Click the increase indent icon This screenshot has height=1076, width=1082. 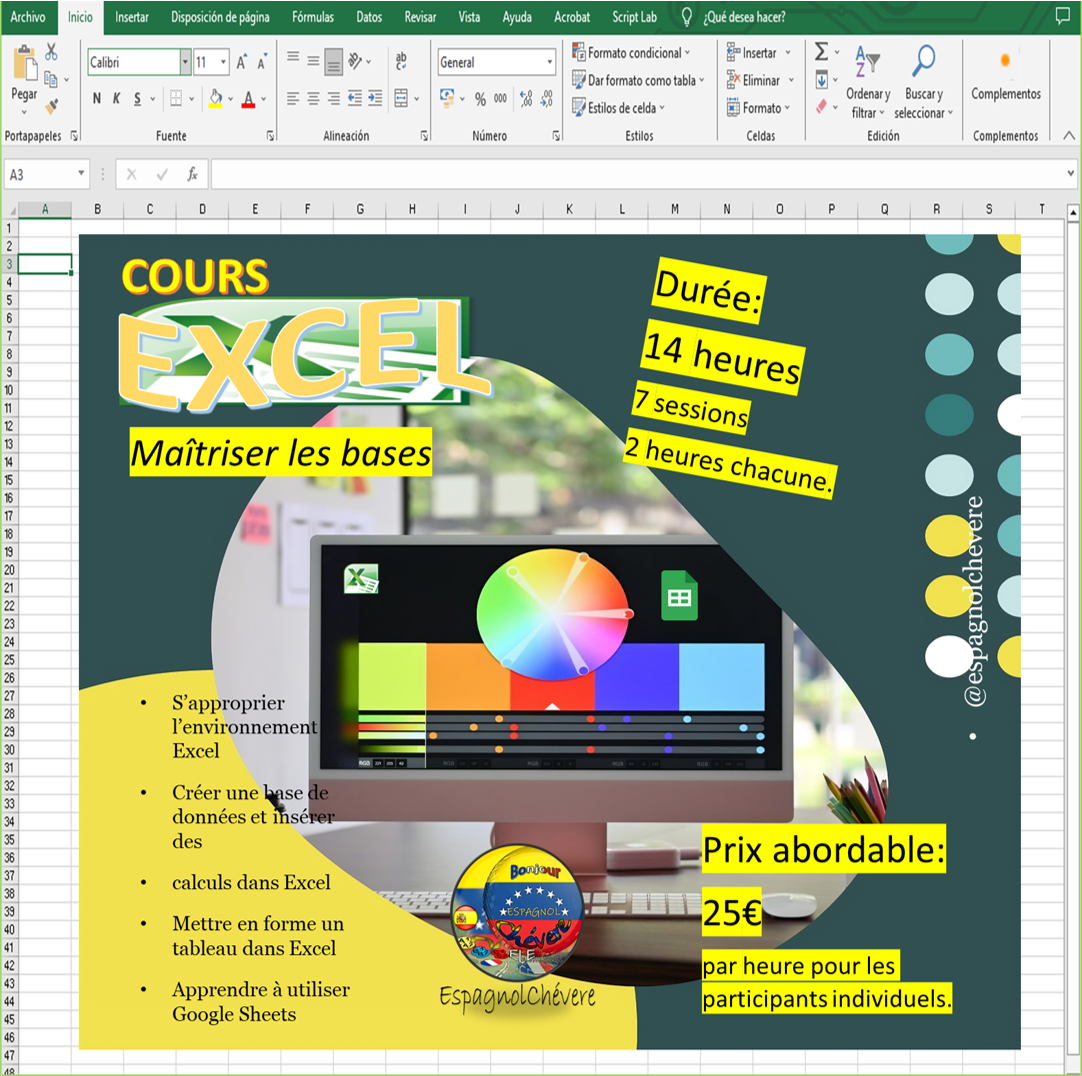click(375, 99)
